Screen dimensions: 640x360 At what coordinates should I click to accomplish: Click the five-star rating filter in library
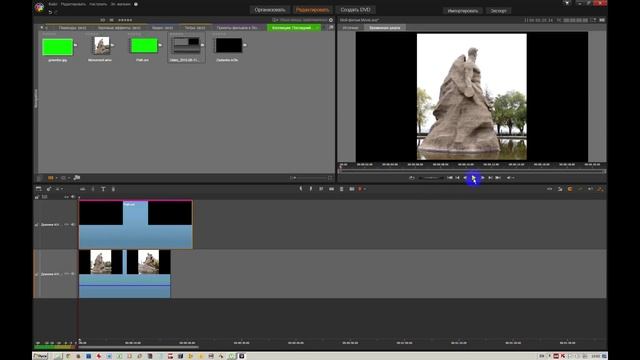pos(125,20)
